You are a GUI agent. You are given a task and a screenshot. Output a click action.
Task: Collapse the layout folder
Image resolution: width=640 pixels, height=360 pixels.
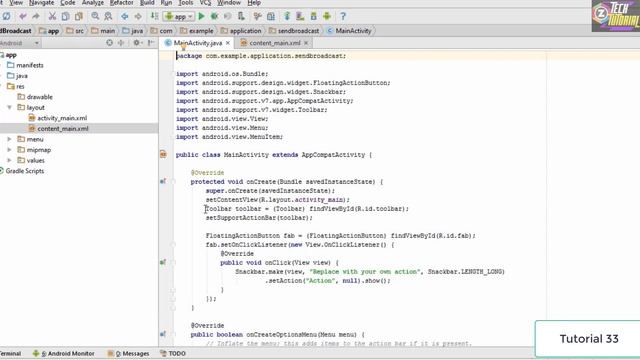point(9,107)
